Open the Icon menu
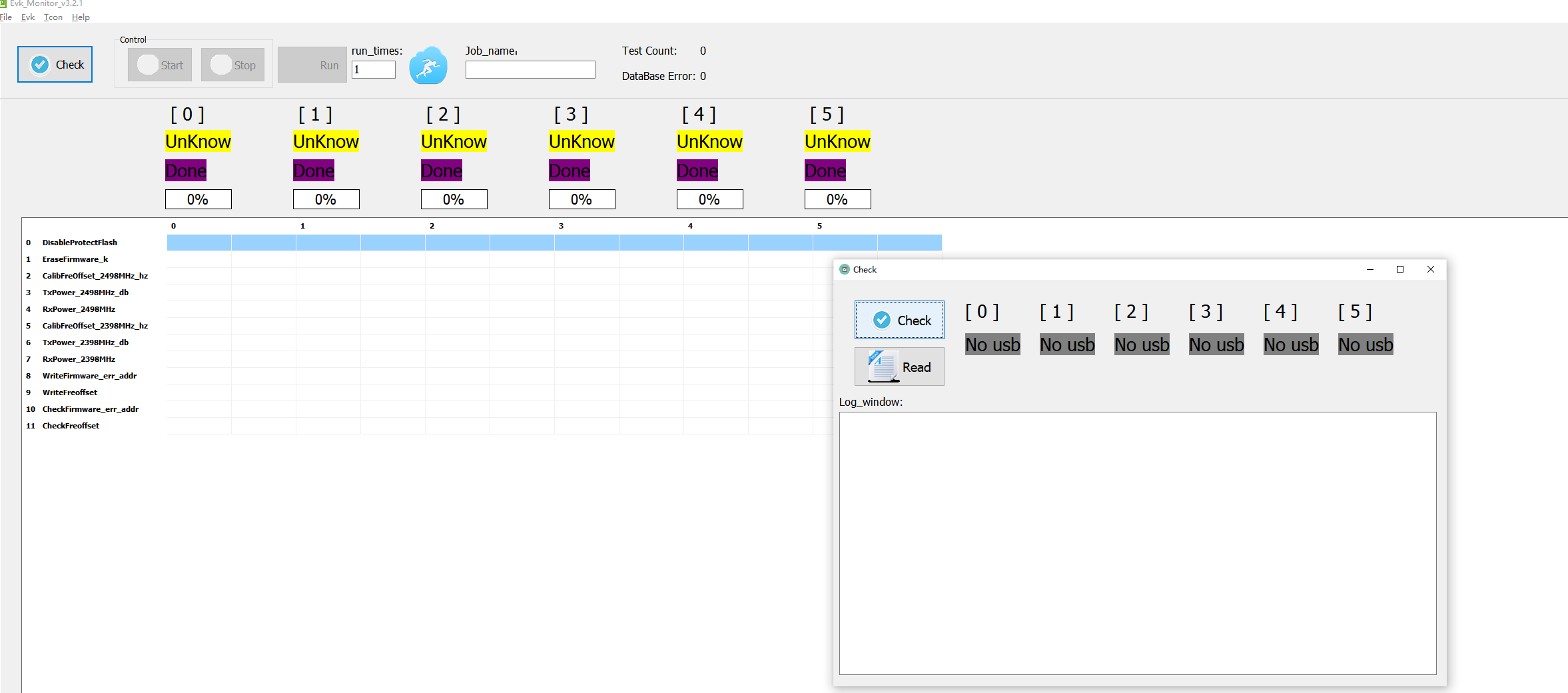Viewport: 1568px width, 693px height. (53, 17)
